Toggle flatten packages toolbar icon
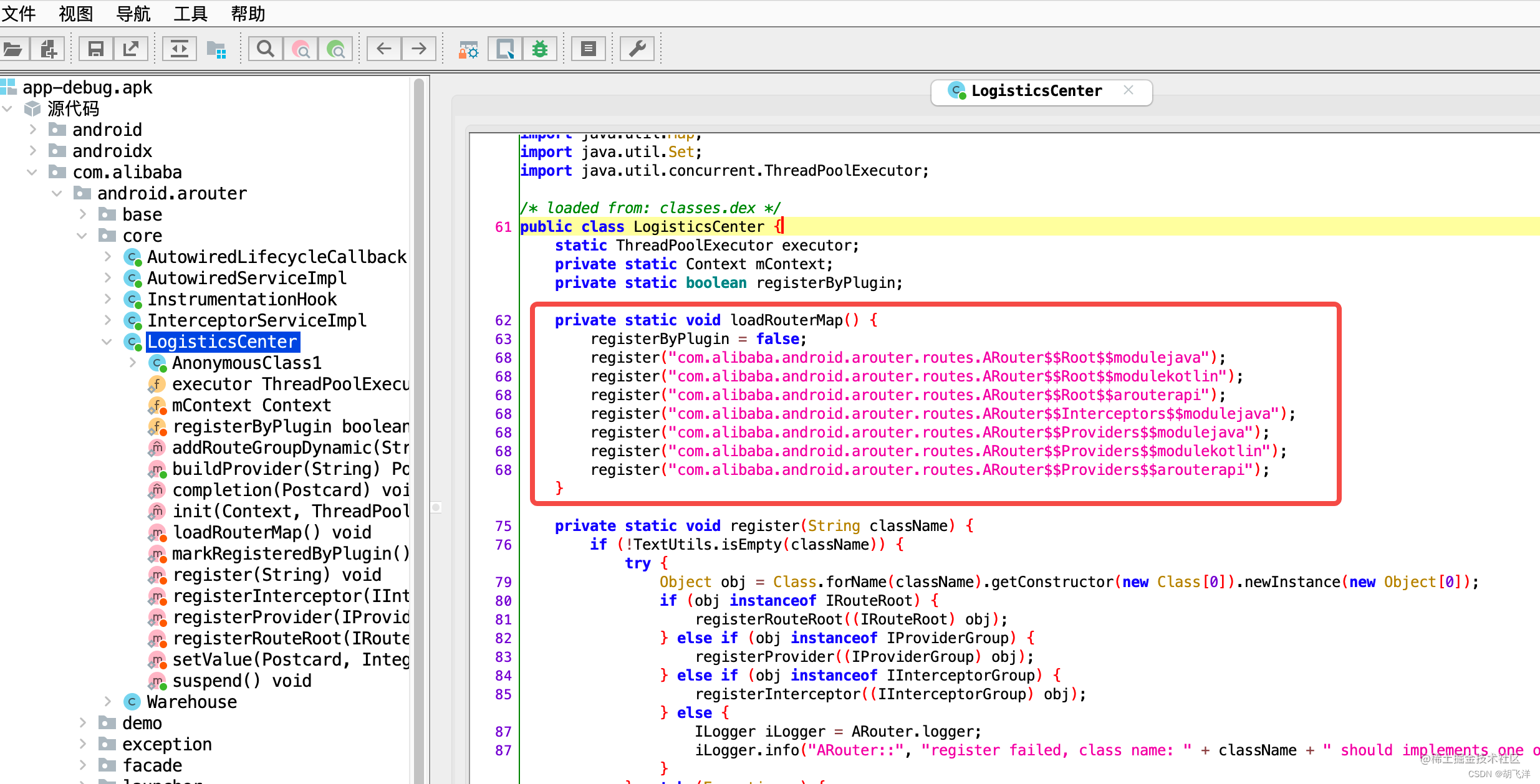The width and height of the screenshot is (1540, 784). click(216, 49)
